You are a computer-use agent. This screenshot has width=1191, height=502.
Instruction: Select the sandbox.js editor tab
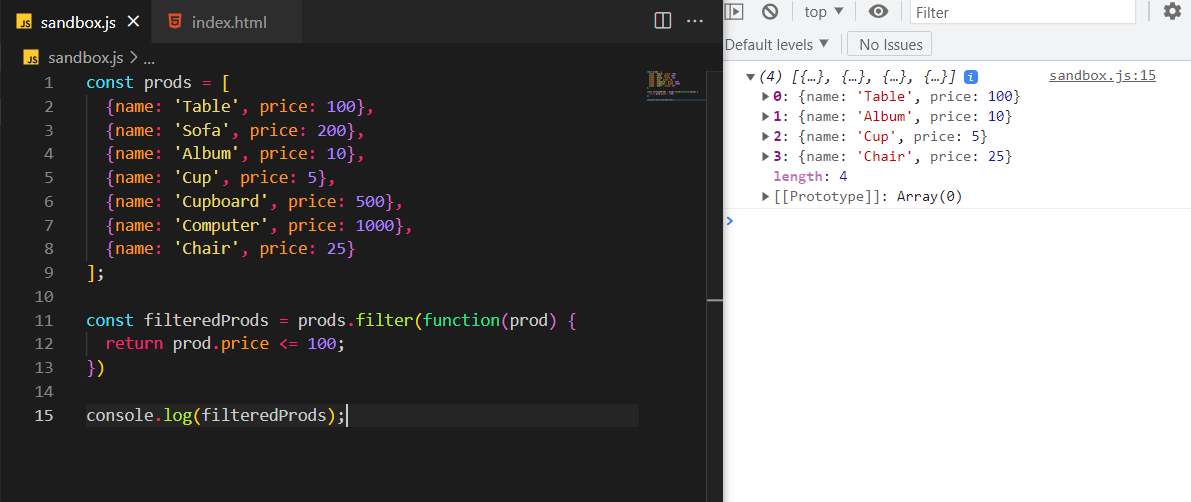pyautogui.click(x=75, y=21)
